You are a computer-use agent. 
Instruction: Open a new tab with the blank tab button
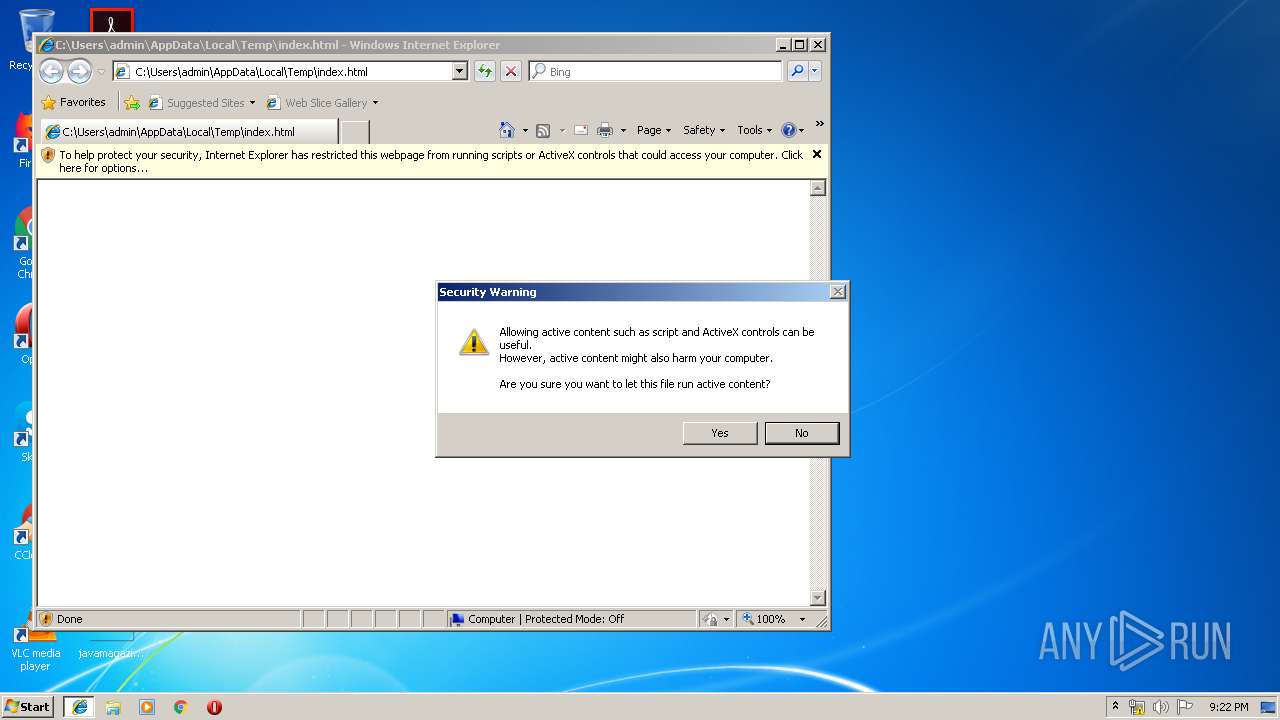coord(355,132)
